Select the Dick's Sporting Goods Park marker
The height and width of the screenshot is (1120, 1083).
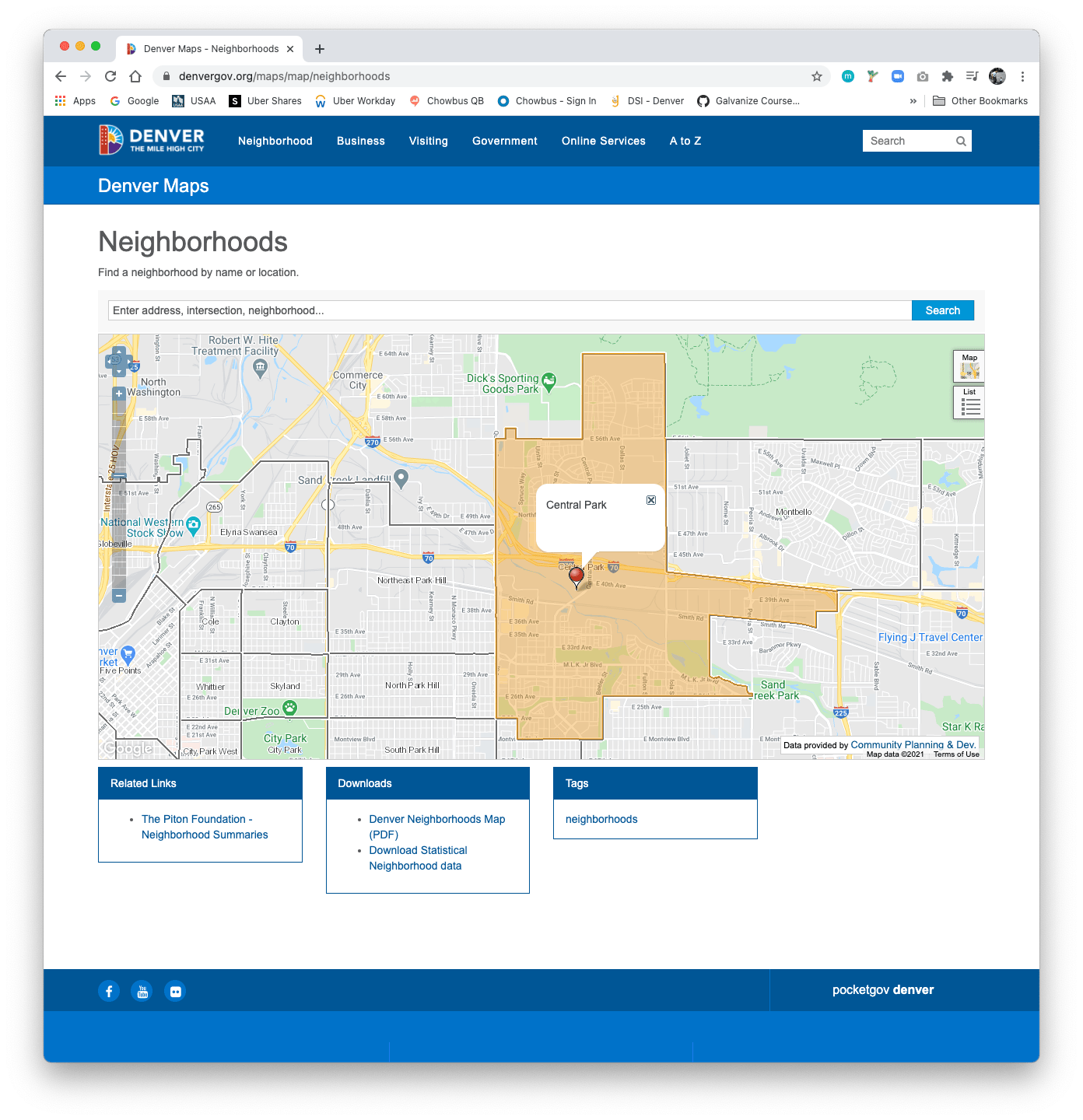[x=549, y=381]
